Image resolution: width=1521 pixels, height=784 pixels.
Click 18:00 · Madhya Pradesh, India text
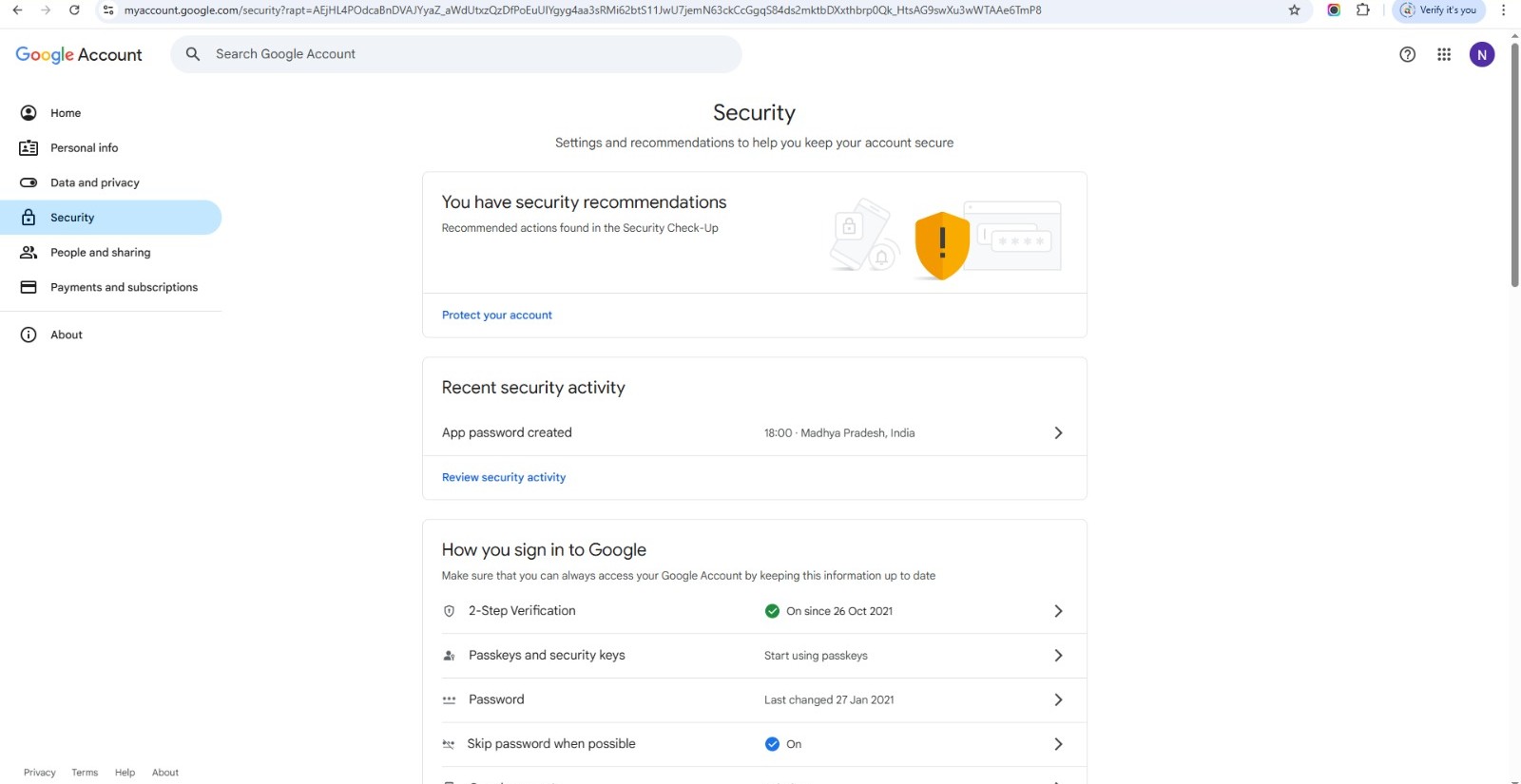[839, 433]
